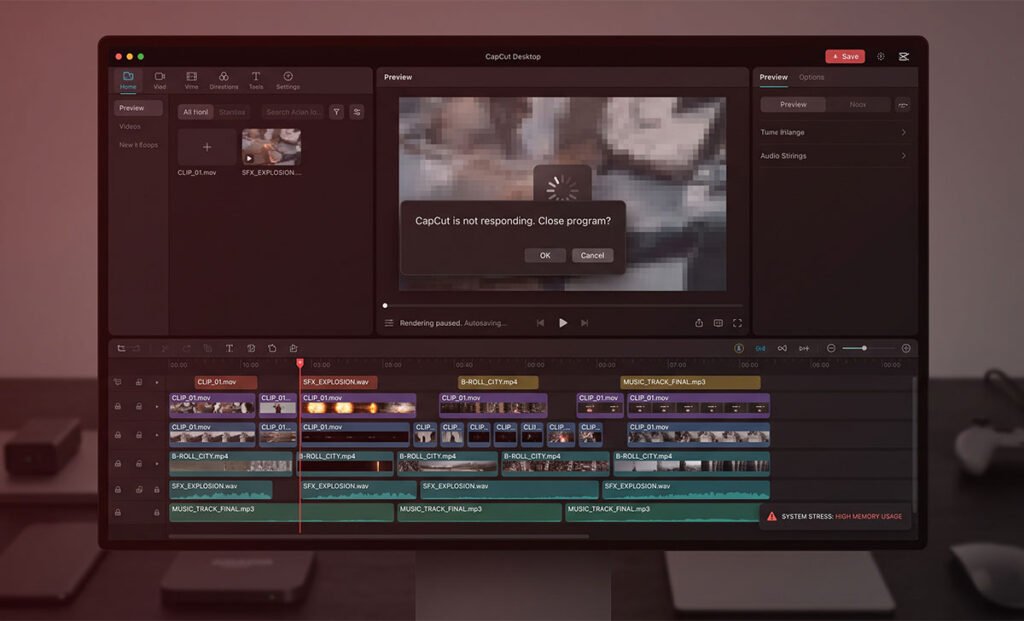Viewport: 1024px width, 621px height.
Task: Toggle leftmost lock on B-ROLL_CITY.mp4 track
Action: [118, 464]
